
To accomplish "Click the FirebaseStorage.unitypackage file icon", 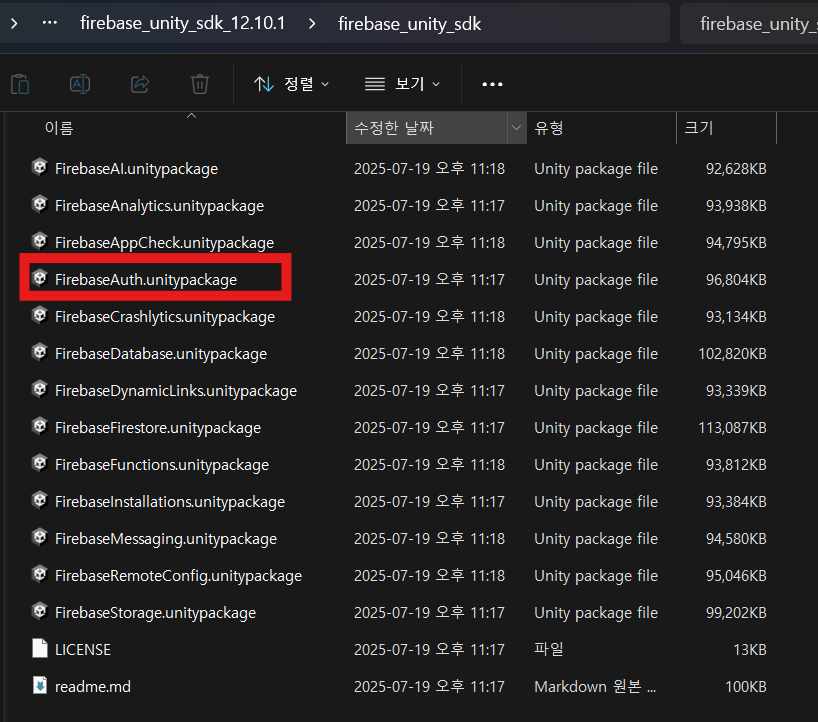I will point(40,612).
